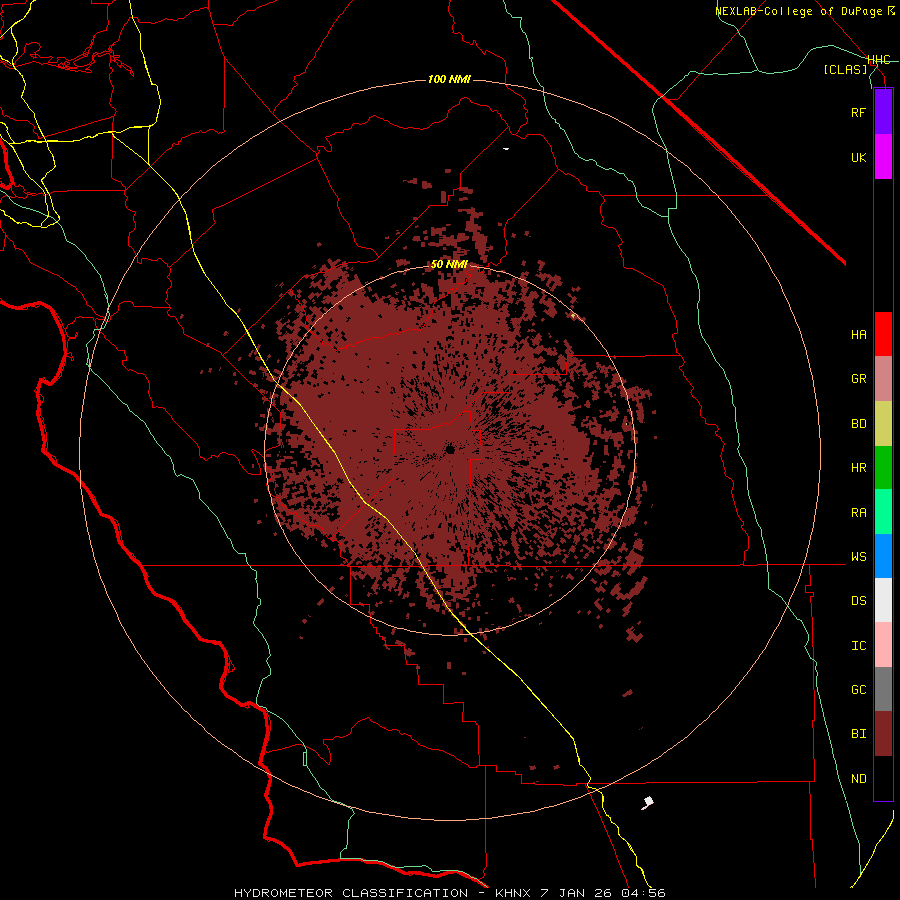The width and height of the screenshot is (900, 900).
Task: Click the DS legend label
Action: pyautogui.click(x=858, y=600)
